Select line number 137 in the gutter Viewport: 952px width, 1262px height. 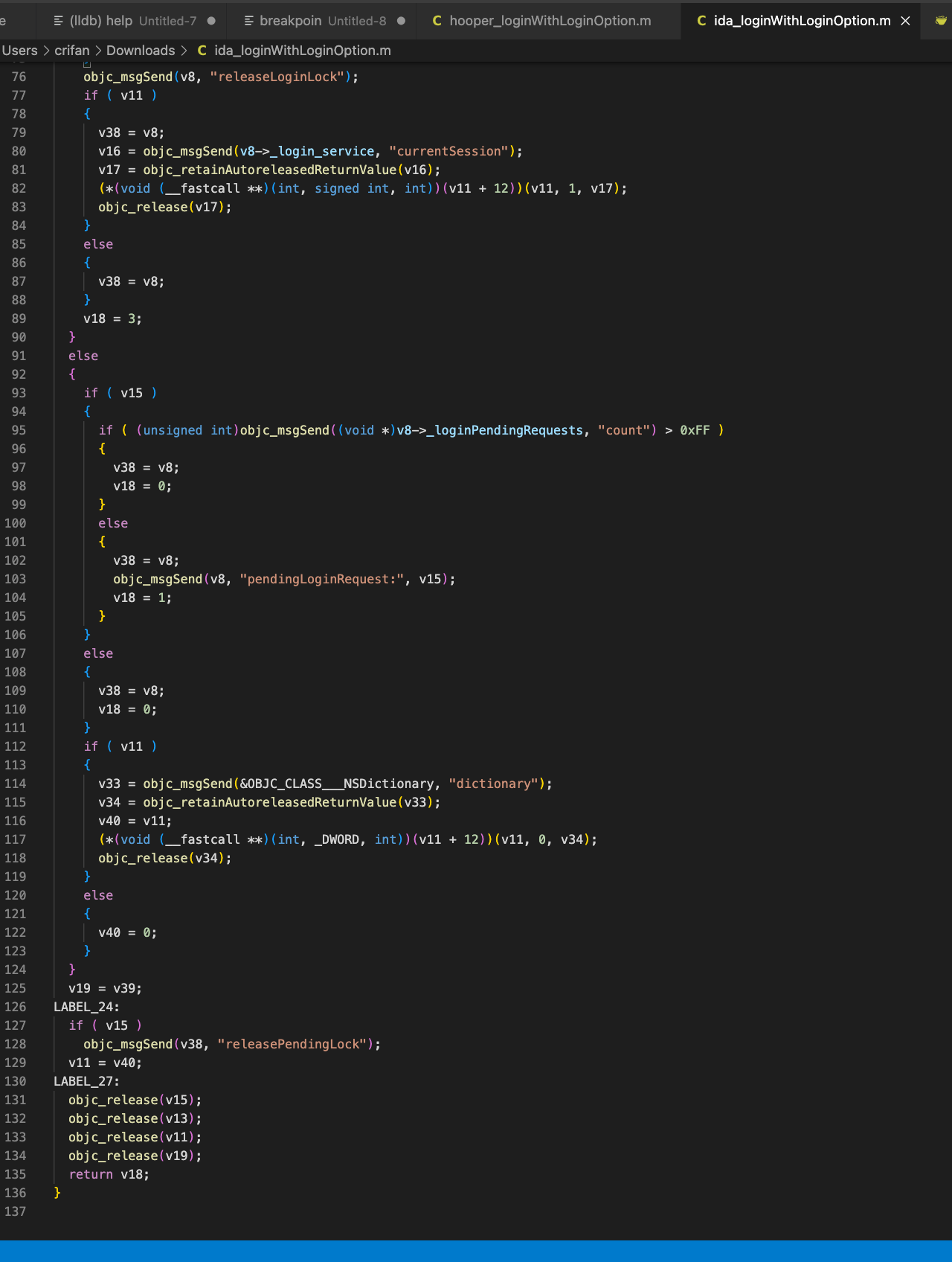[x=15, y=1211]
